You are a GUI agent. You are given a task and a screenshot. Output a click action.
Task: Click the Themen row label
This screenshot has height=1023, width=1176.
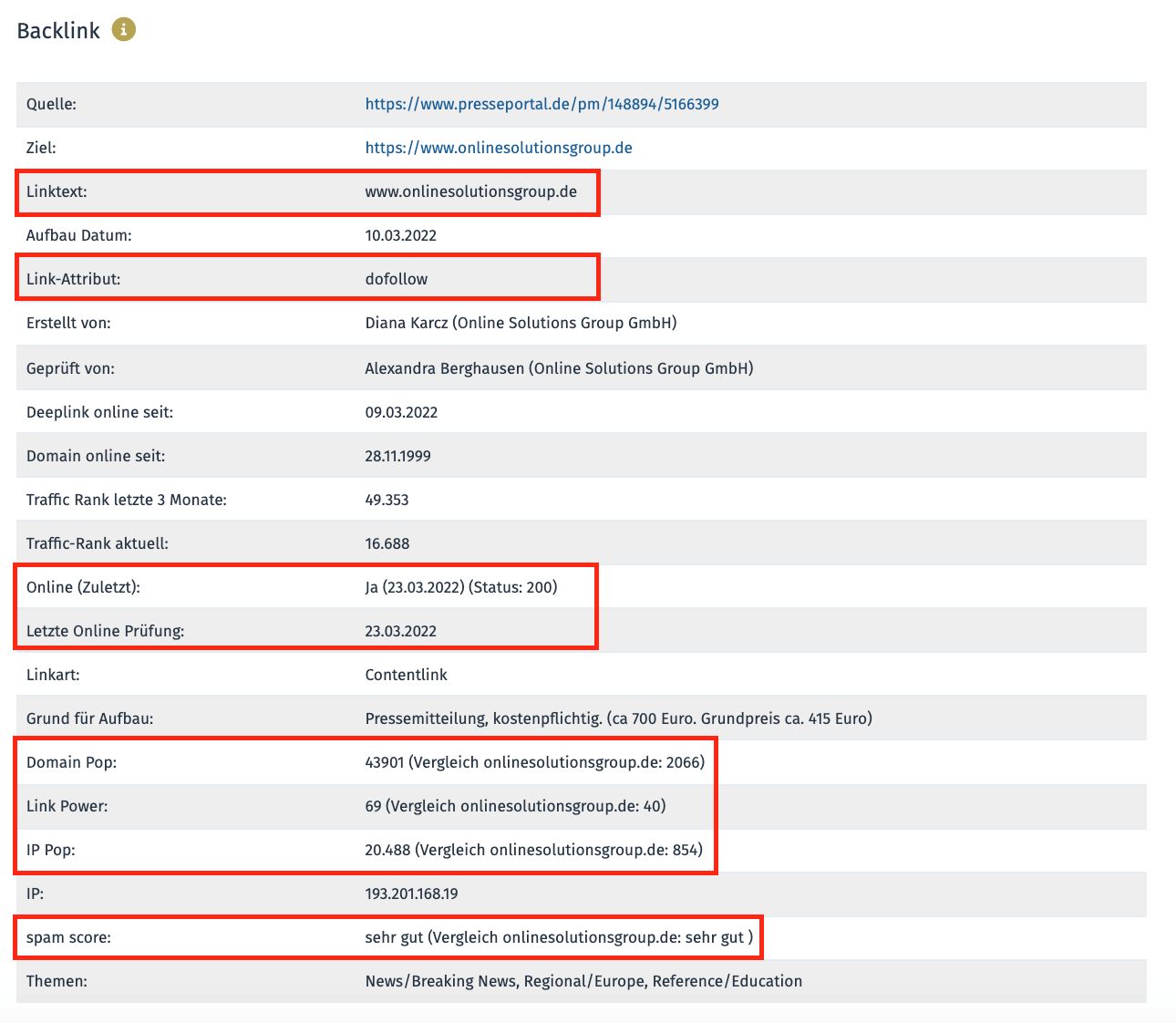(x=57, y=981)
